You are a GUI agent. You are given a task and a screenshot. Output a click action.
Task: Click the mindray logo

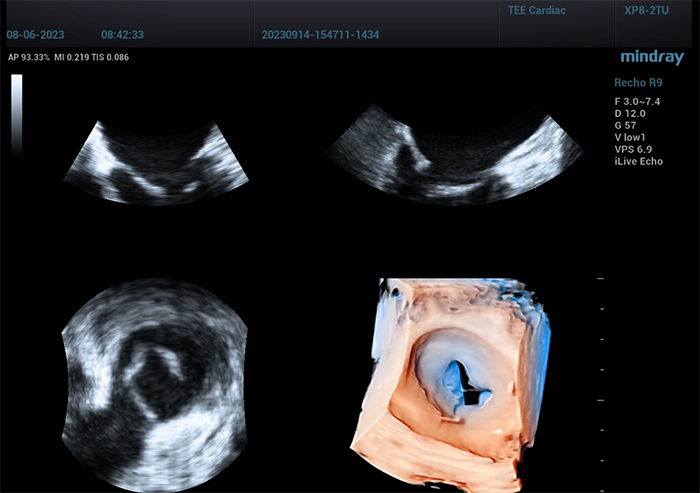click(x=651, y=57)
